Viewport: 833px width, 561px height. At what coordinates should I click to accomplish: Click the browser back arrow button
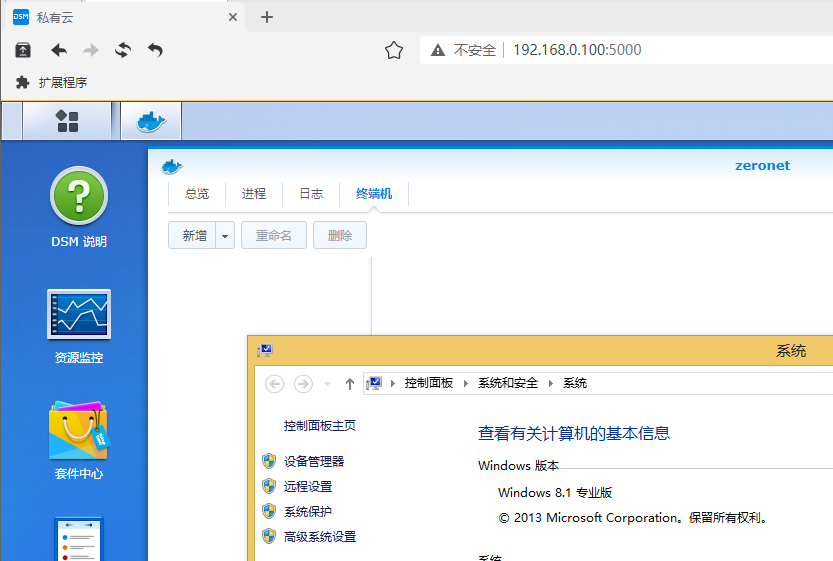59,50
